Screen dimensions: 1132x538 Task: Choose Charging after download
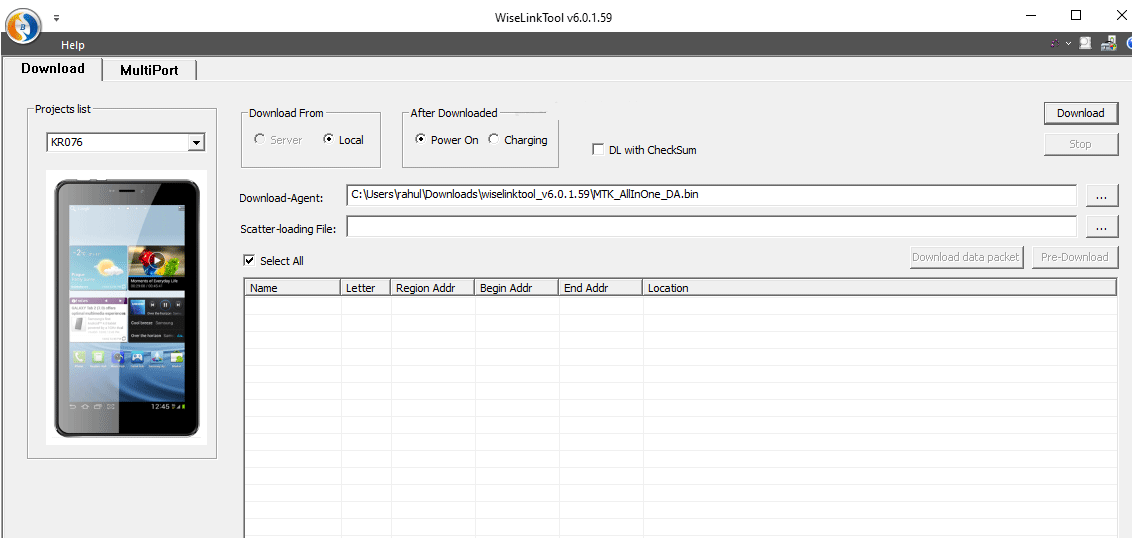494,140
